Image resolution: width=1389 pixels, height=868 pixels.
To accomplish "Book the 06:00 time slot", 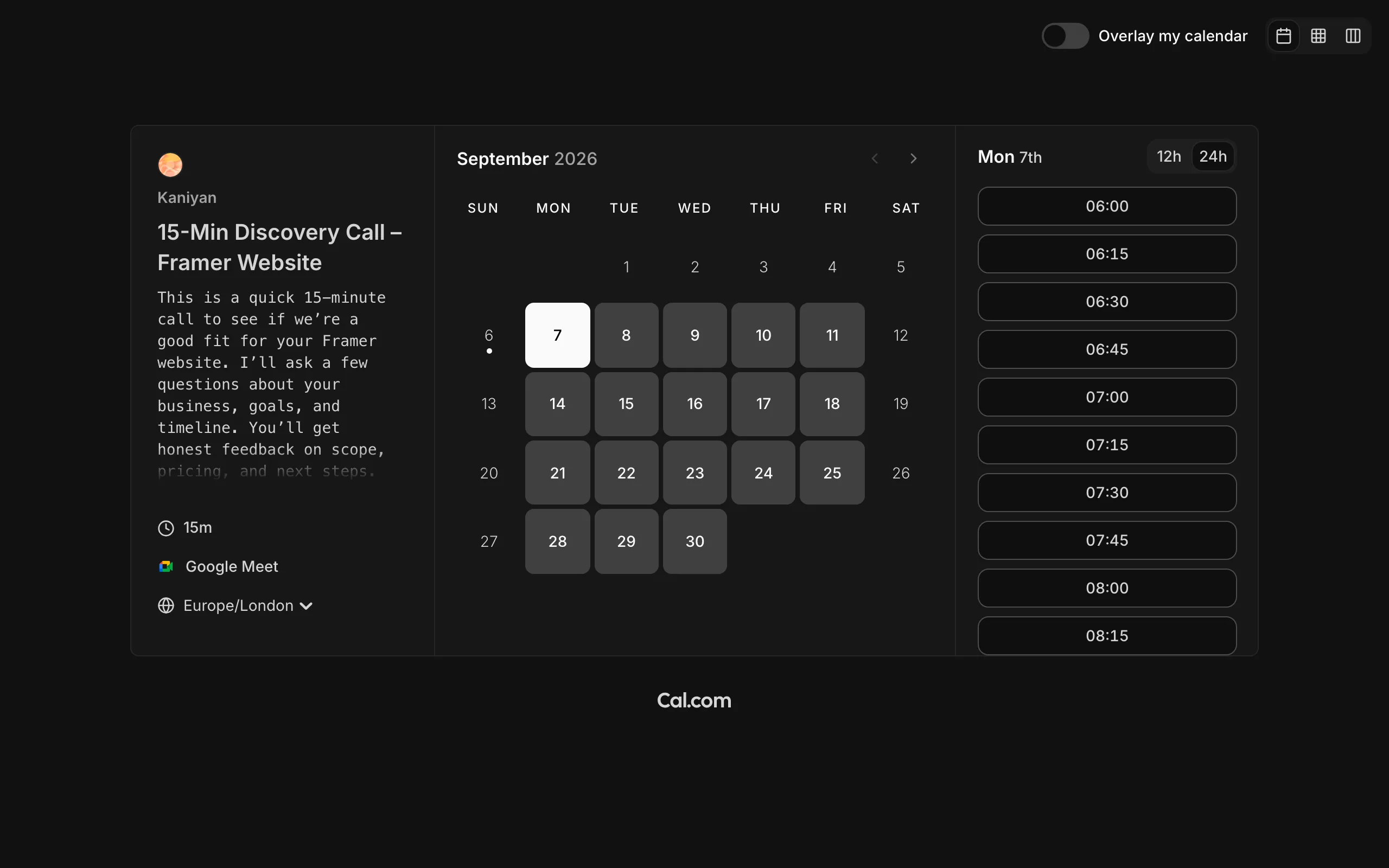I will point(1107,206).
